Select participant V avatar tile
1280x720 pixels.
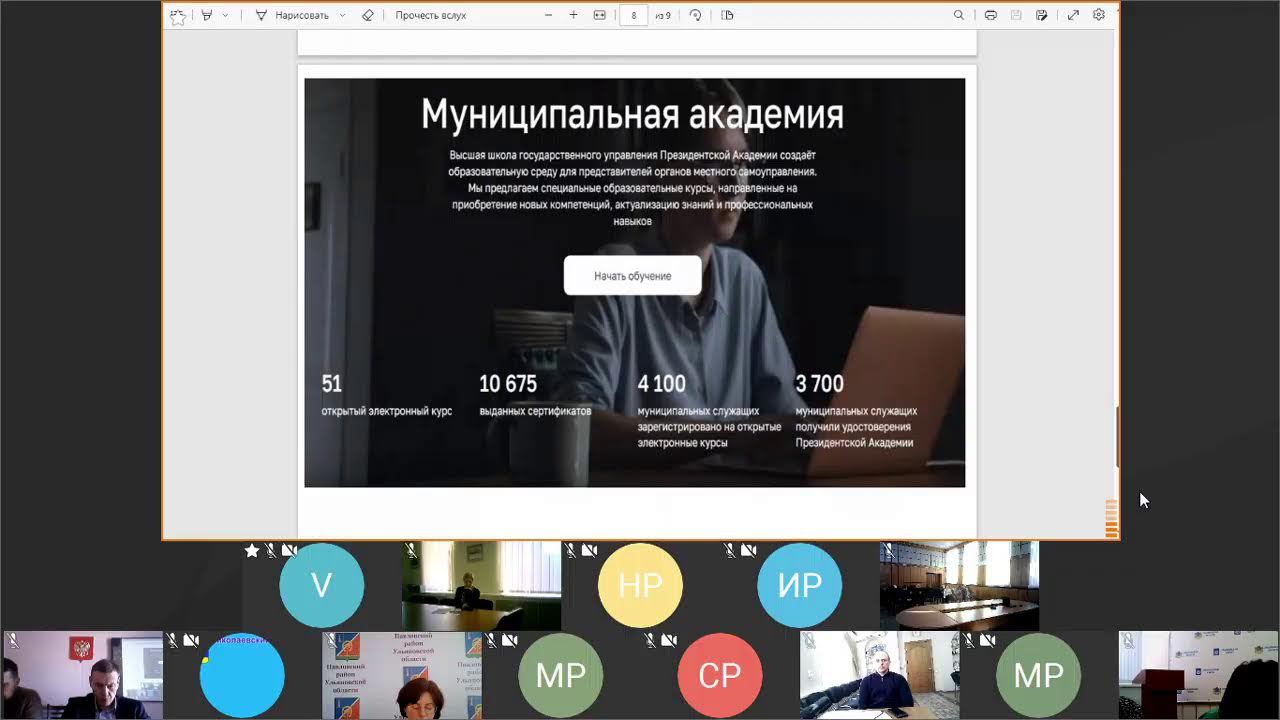pyautogui.click(x=321, y=585)
